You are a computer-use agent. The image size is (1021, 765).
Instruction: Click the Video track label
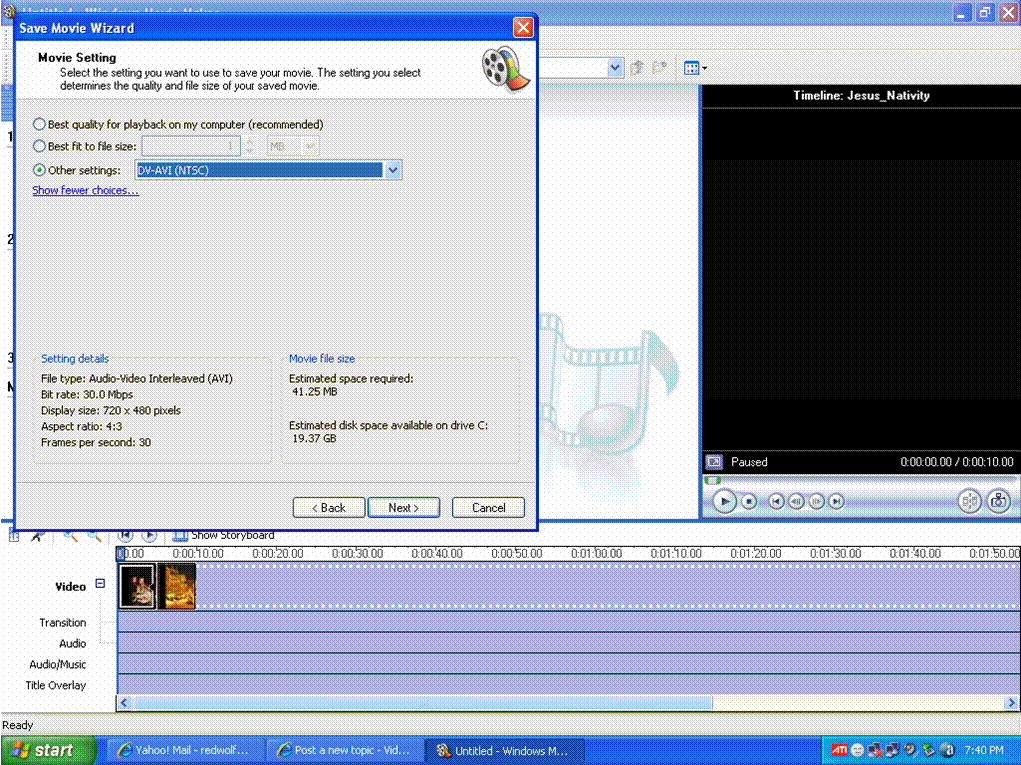pyautogui.click(x=70, y=587)
